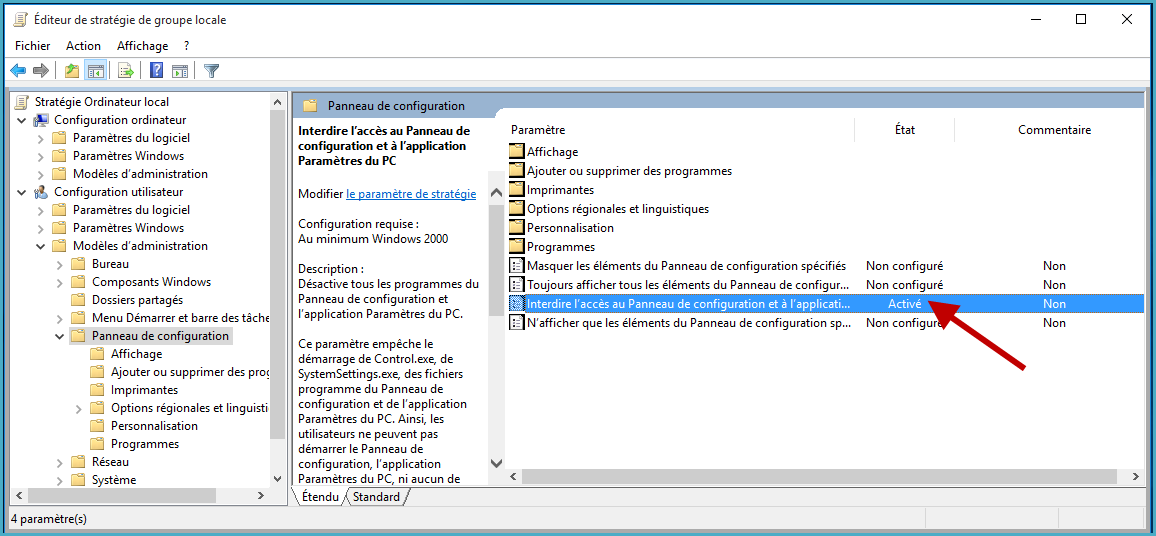Click the Up one level folder icon

click(72, 71)
